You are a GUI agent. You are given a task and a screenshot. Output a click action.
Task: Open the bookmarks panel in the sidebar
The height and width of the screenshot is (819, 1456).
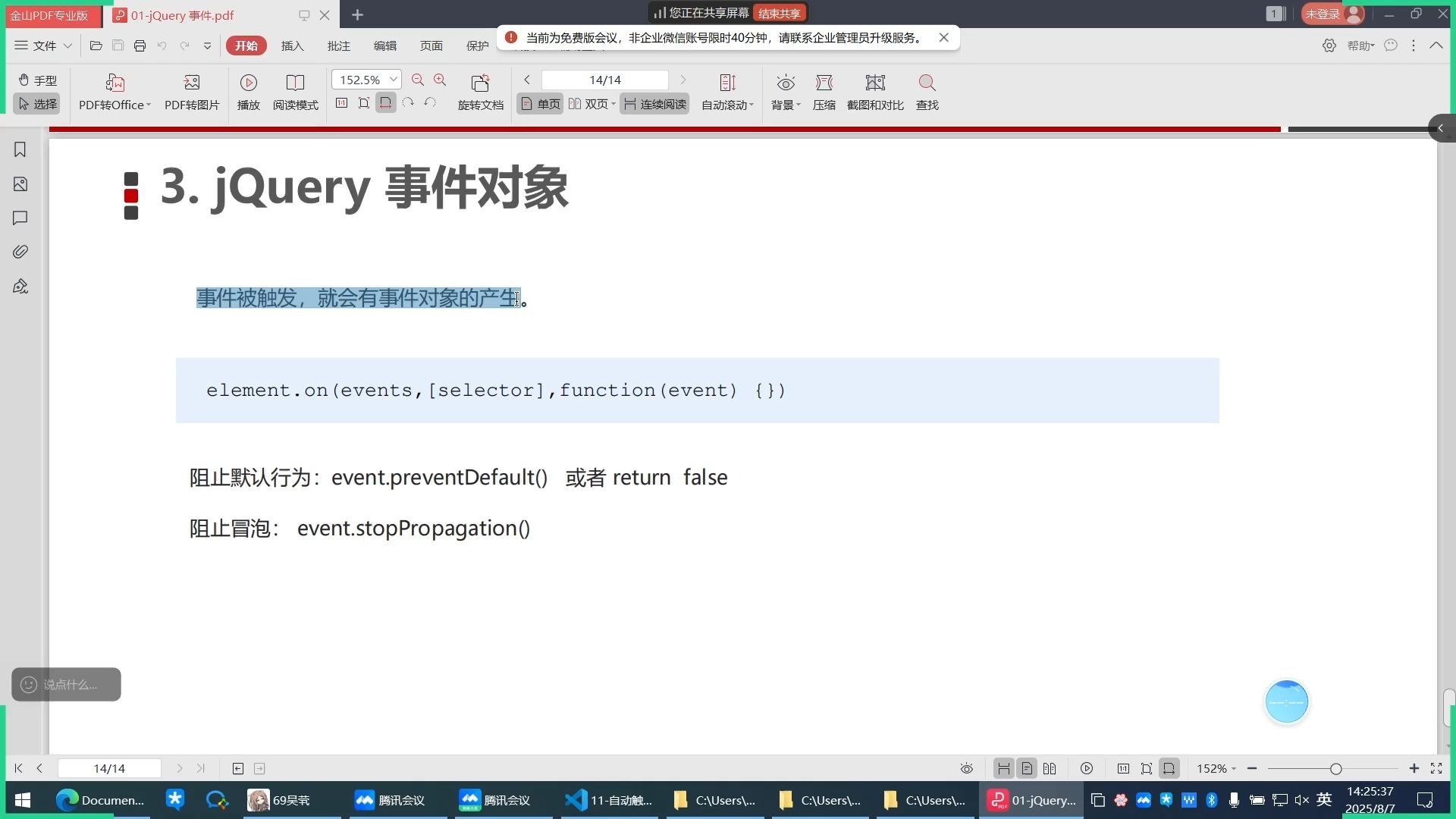tap(20, 149)
